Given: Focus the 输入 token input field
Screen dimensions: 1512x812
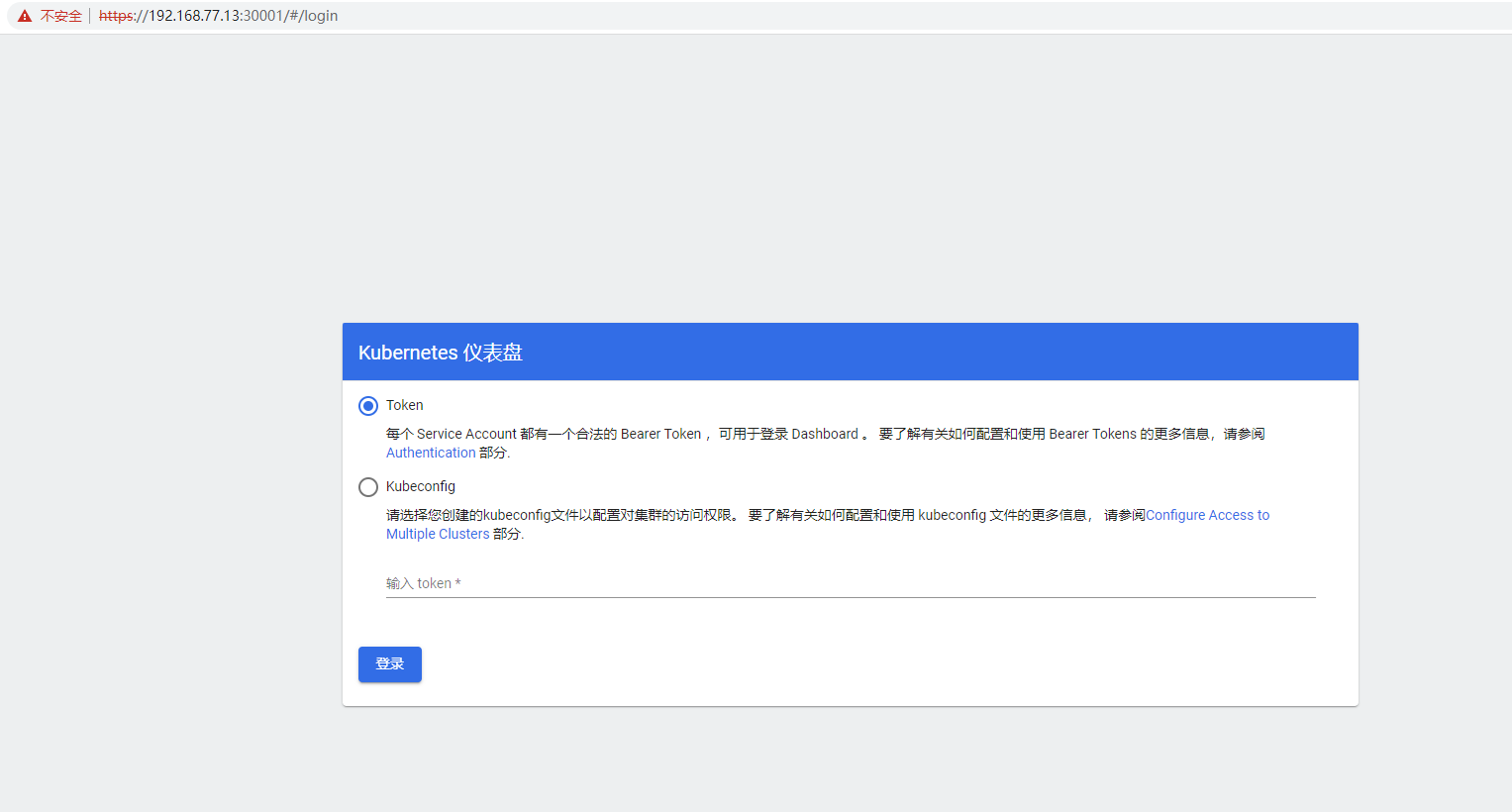Looking at the screenshot, I should click(851, 583).
